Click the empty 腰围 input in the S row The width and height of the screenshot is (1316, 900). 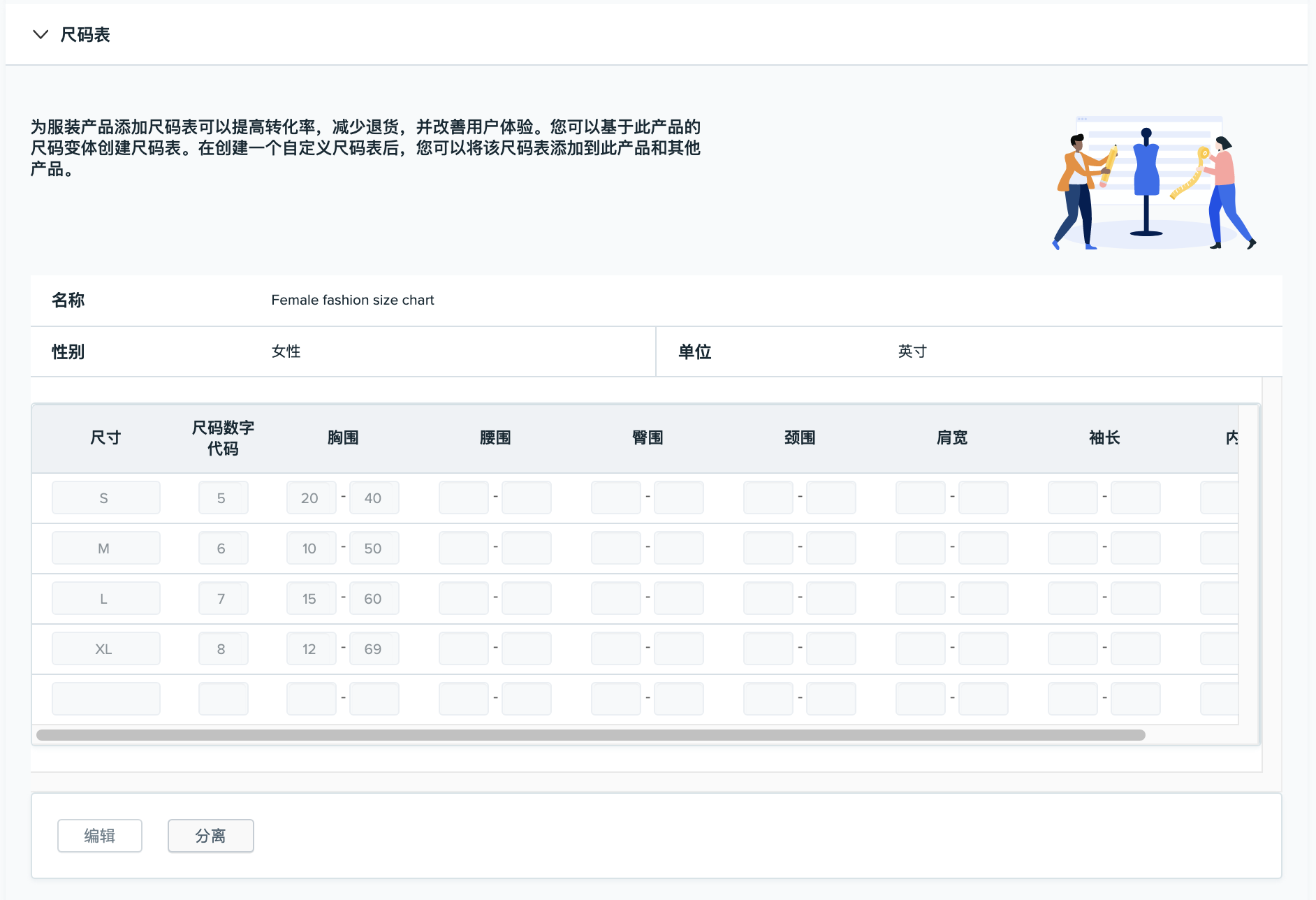[464, 498]
